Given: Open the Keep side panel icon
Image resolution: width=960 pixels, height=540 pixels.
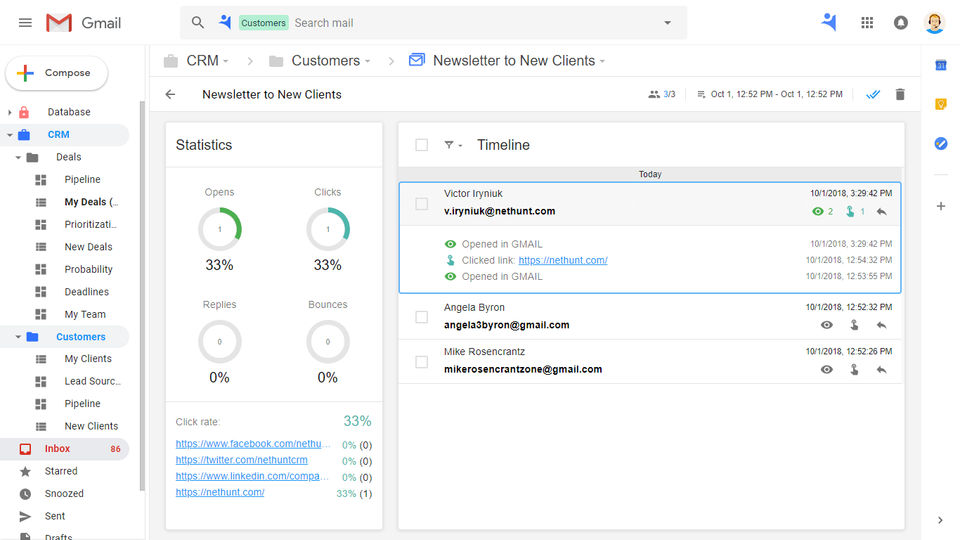Looking at the screenshot, I should click(x=941, y=104).
